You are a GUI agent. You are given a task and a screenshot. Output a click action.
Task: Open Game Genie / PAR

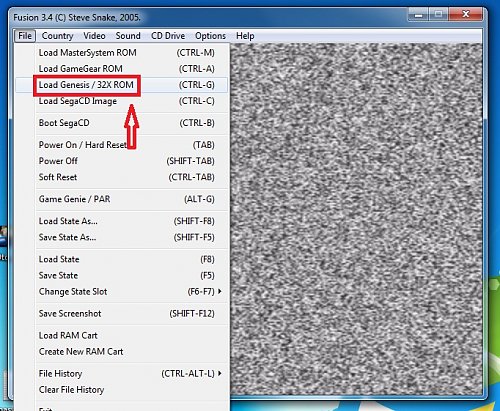point(122,199)
